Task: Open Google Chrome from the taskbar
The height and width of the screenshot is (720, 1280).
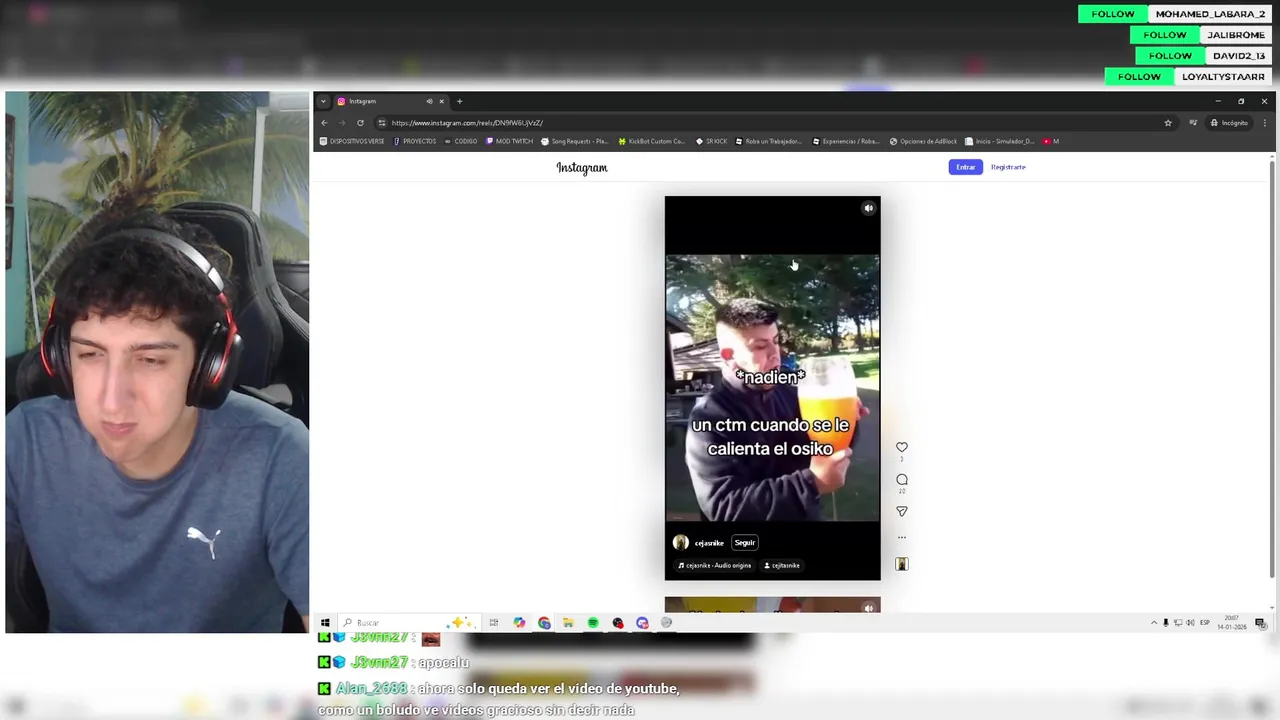Action: tap(544, 623)
